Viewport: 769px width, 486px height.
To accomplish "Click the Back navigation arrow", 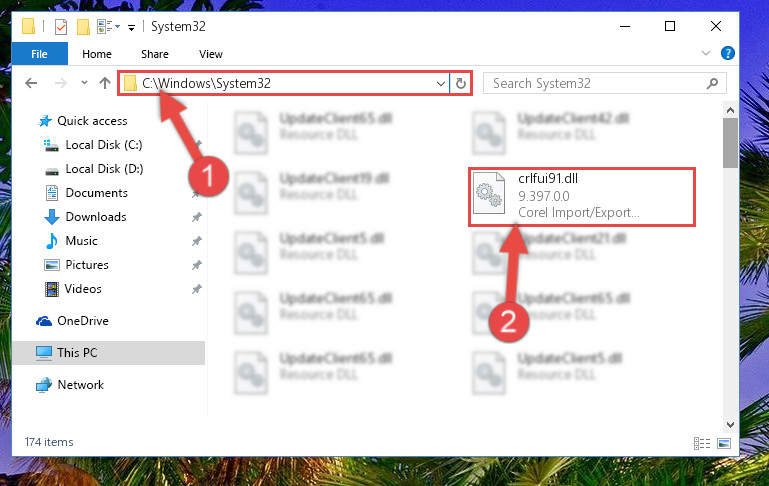I will (x=31, y=83).
